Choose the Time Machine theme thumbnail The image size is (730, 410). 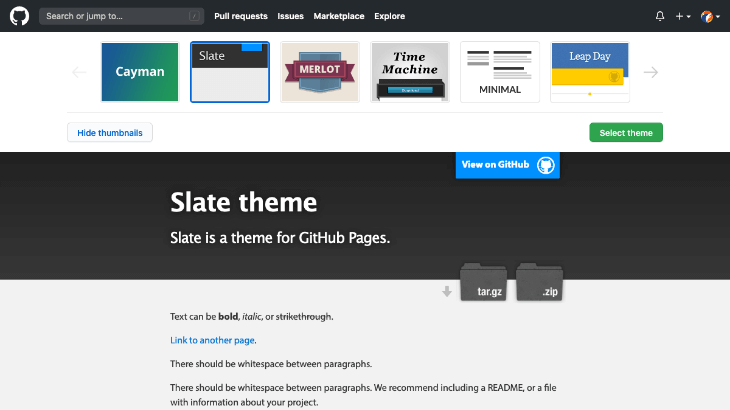point(410,72)
